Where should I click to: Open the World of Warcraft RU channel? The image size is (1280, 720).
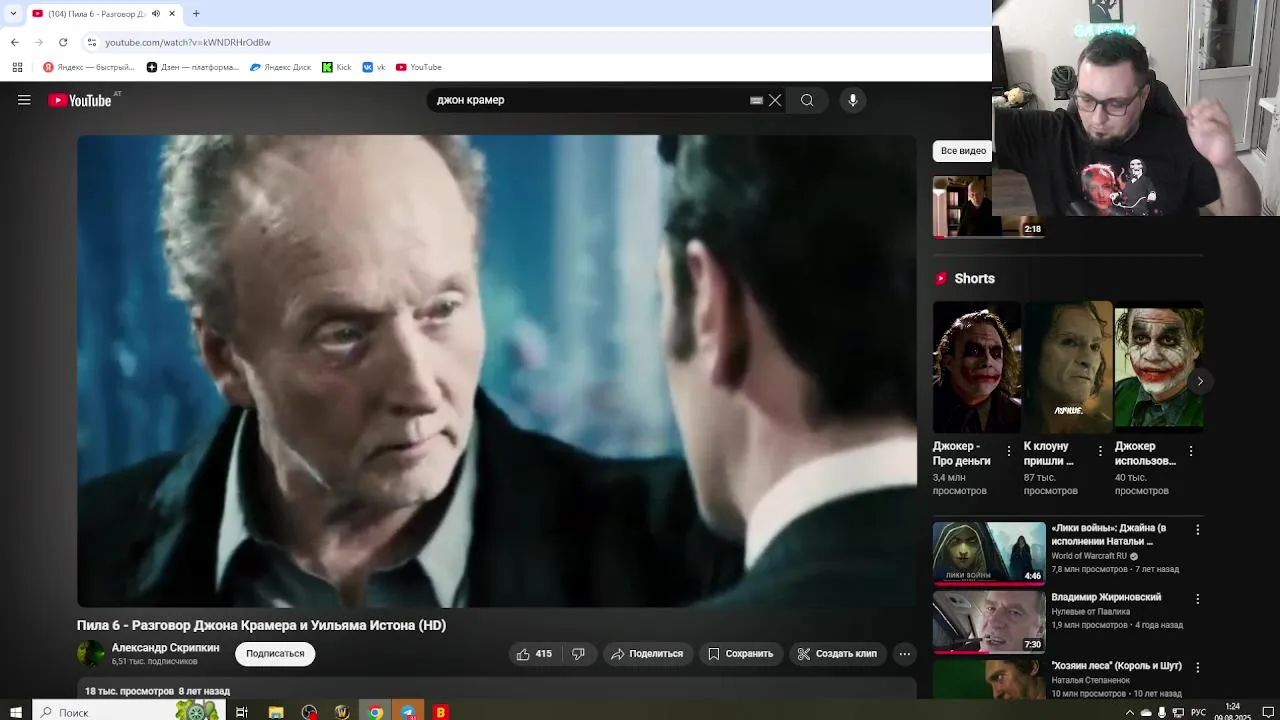1089,556
